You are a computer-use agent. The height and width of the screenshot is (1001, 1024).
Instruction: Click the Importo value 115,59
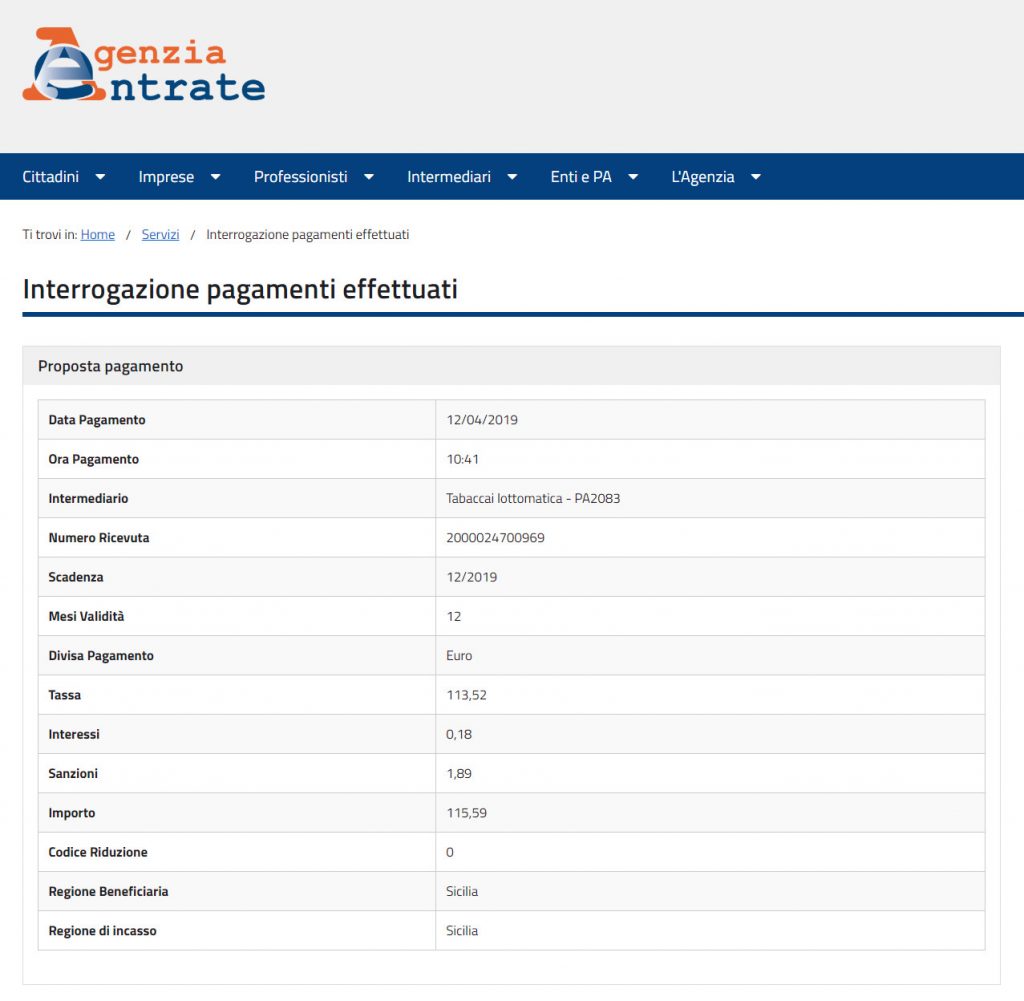pyautogui.click(x=466, y=813)
